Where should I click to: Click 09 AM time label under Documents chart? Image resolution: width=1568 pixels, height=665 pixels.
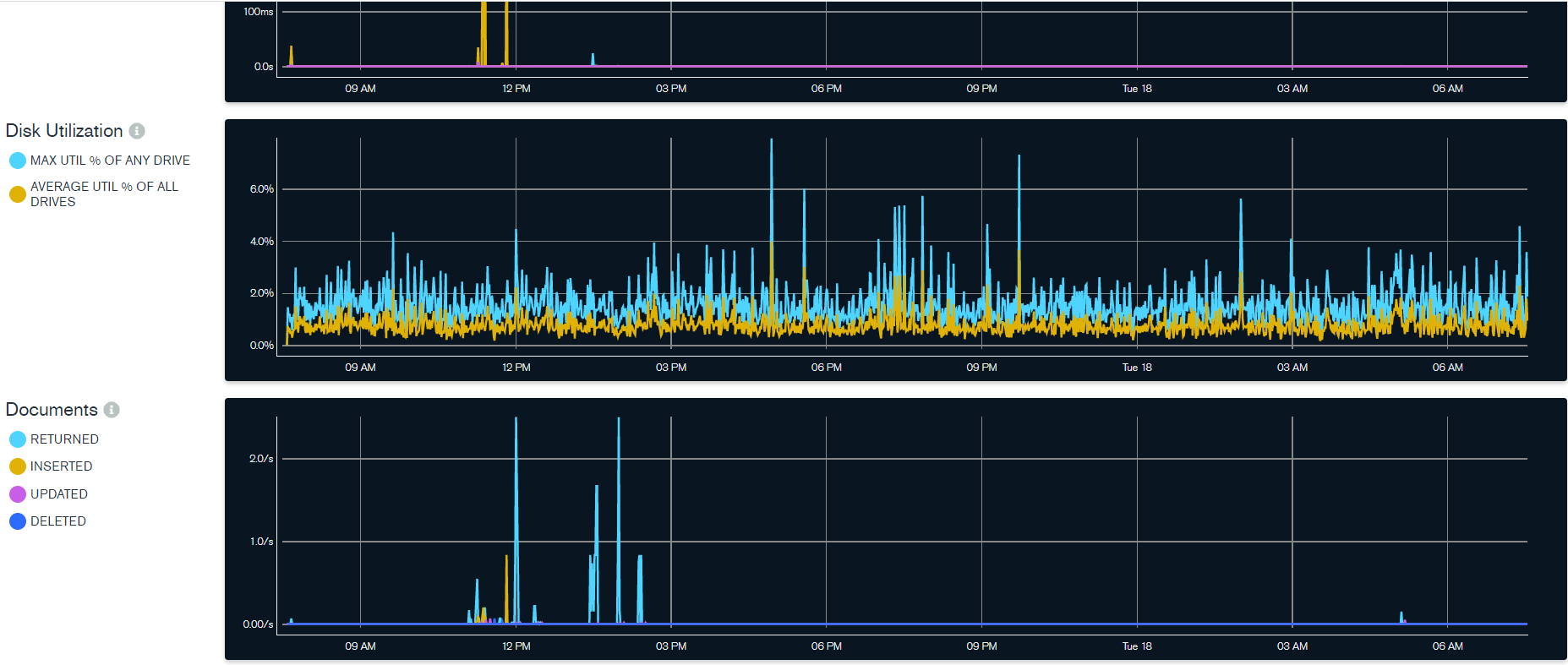coord(361,646)
